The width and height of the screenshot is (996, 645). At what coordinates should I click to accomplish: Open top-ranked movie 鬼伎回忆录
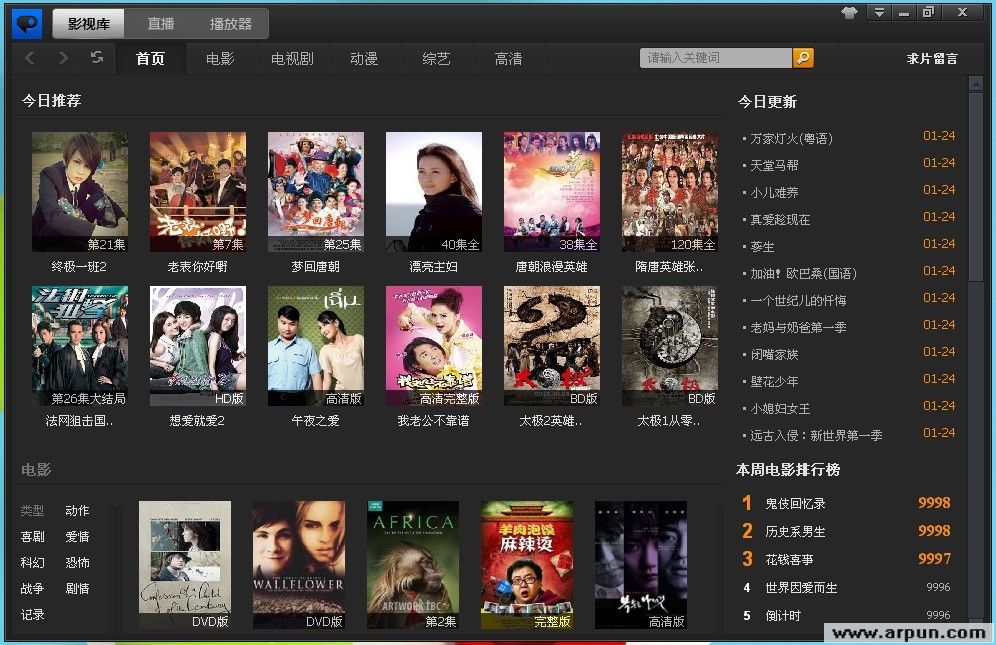coord(795,503)
